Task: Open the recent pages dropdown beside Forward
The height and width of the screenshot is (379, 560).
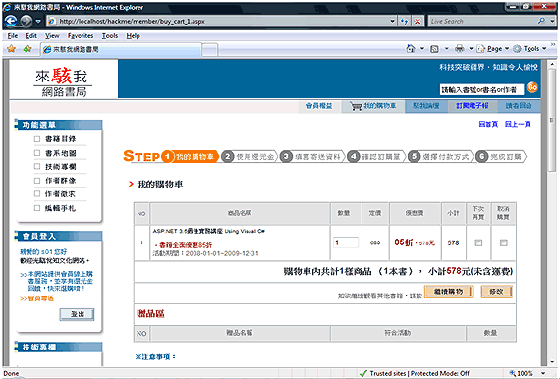Action: click(38, 22)
